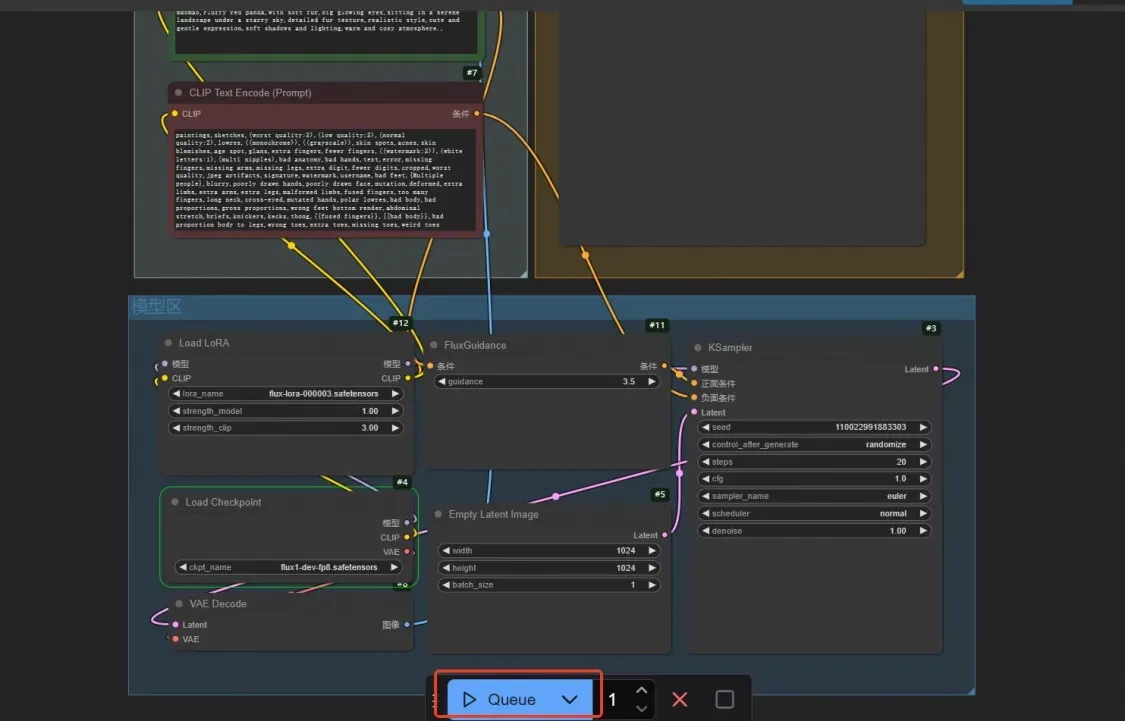This screenshot has width=1125, height=721.
Task: Click VAE output port on Load Checkpoint
Action: [x=407, y=552]
